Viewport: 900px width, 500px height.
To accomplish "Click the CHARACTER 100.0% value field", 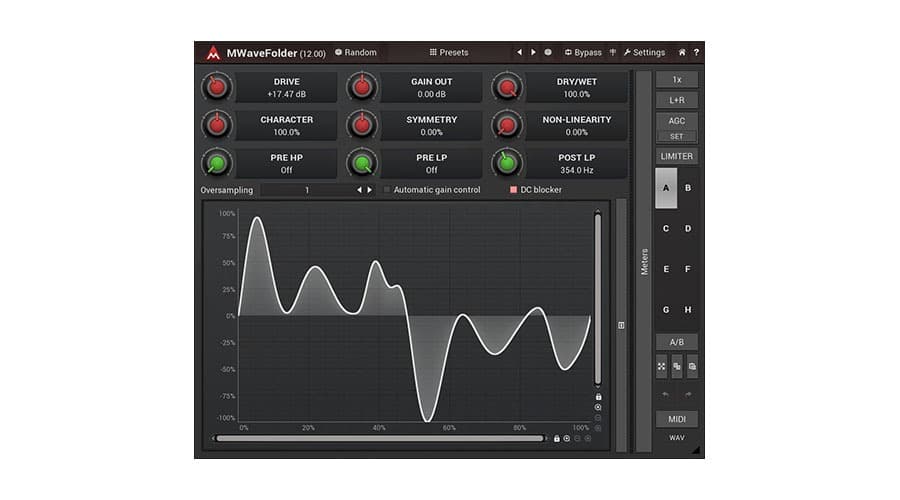I will (x=286, y=125).
